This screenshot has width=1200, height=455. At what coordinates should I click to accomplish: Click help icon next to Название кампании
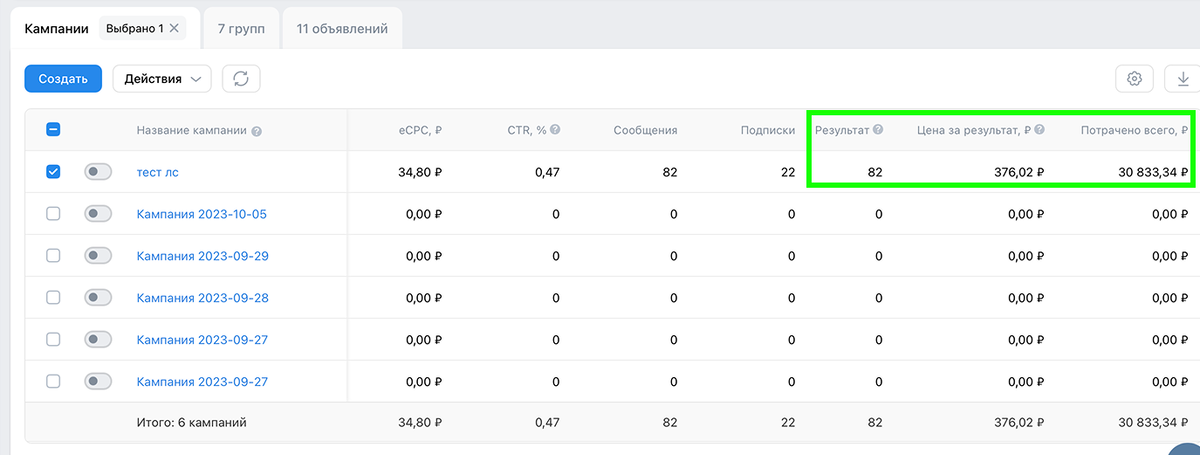[x=257, y=131]
